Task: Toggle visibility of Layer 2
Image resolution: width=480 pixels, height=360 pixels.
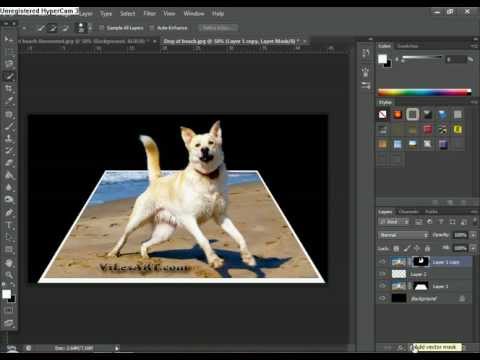Action: point(382,274)
